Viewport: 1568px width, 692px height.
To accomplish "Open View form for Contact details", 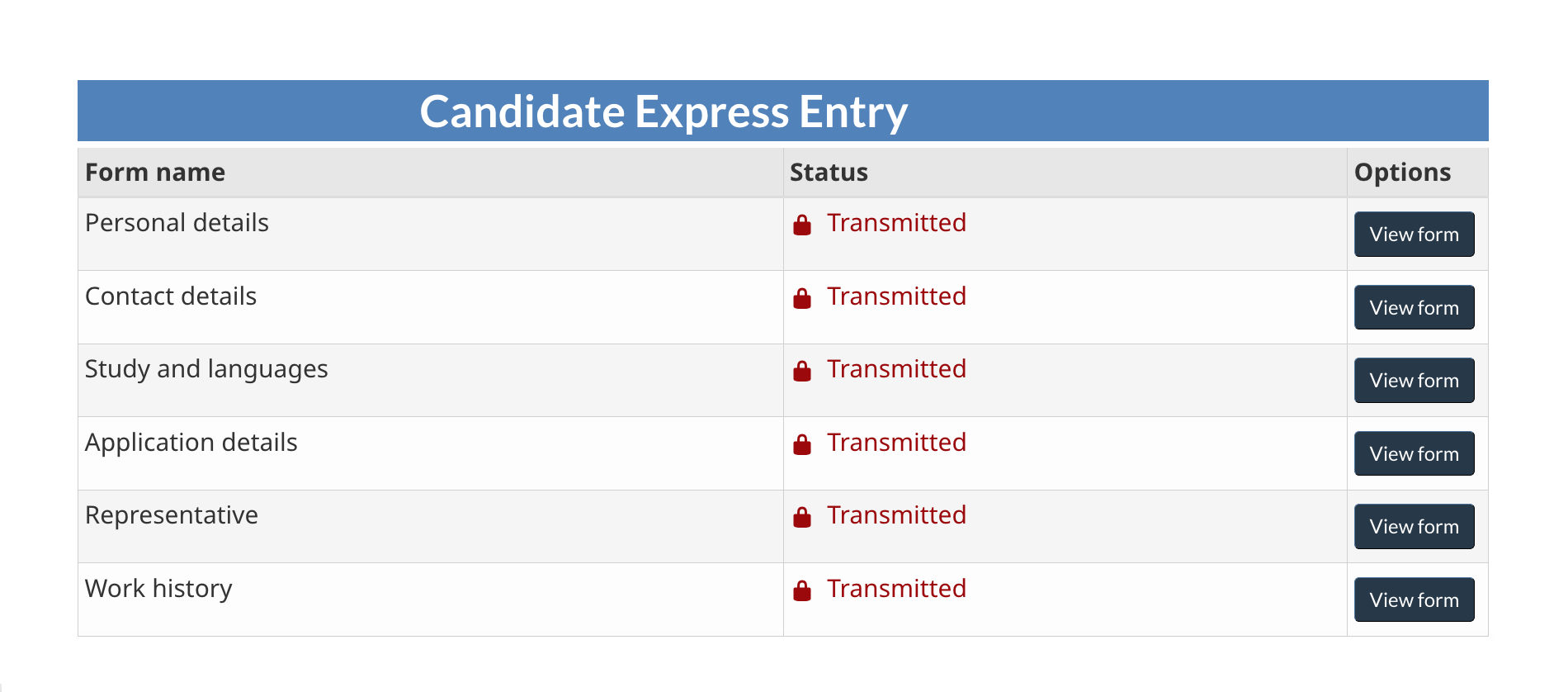I will click(x=1414, y=307).
